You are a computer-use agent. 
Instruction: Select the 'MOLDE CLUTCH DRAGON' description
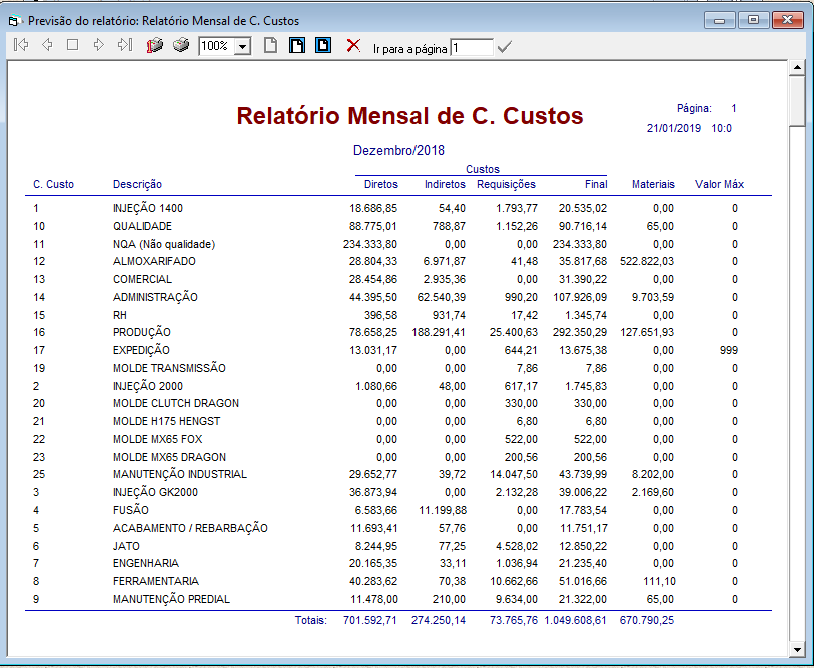pos(176,403)
